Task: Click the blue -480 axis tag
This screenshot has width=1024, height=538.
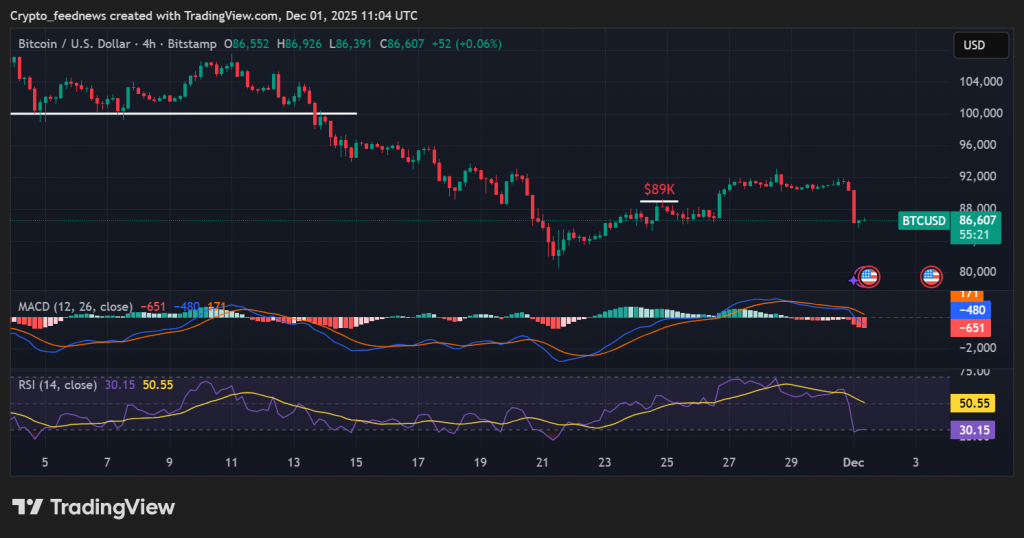Action: (971, 310)
